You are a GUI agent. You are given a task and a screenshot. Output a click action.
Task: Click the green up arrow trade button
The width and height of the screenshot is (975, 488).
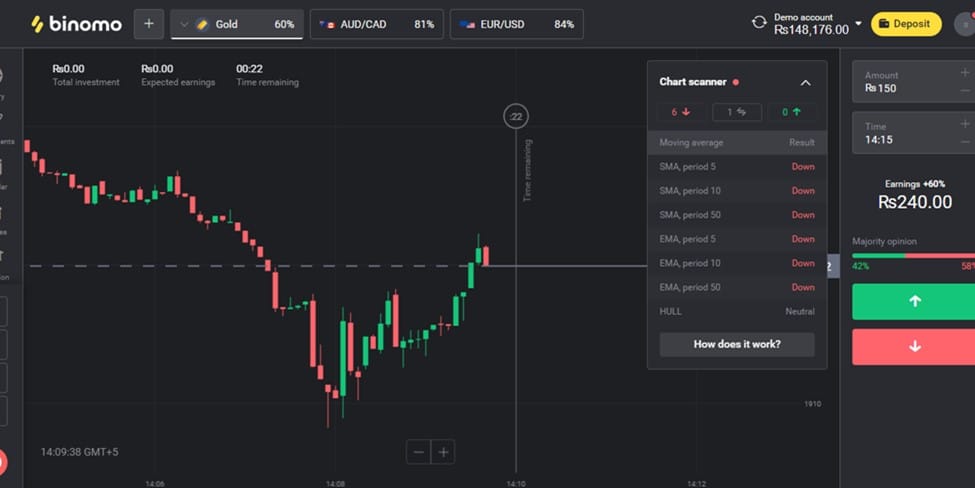click(913, 302)
